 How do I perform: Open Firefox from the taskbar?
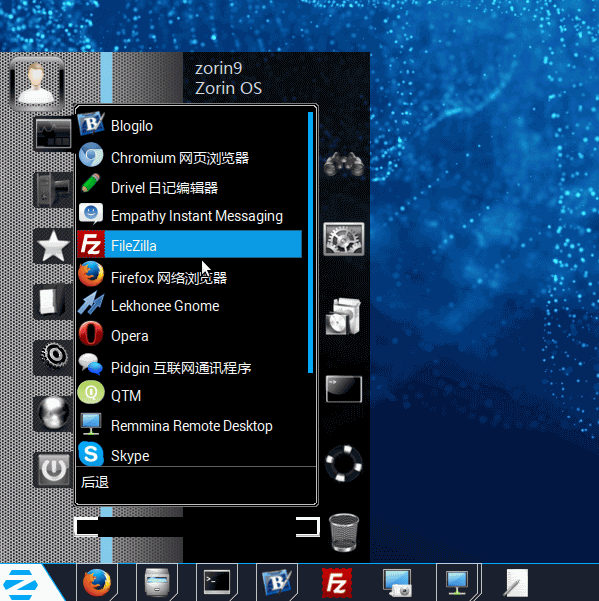pos(97,583)
